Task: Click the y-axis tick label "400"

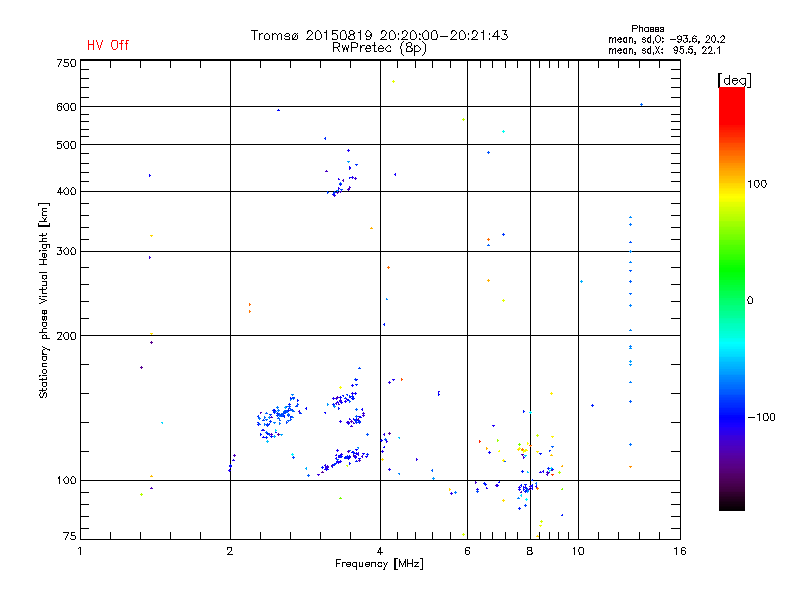Action: (x=66, y=191)
